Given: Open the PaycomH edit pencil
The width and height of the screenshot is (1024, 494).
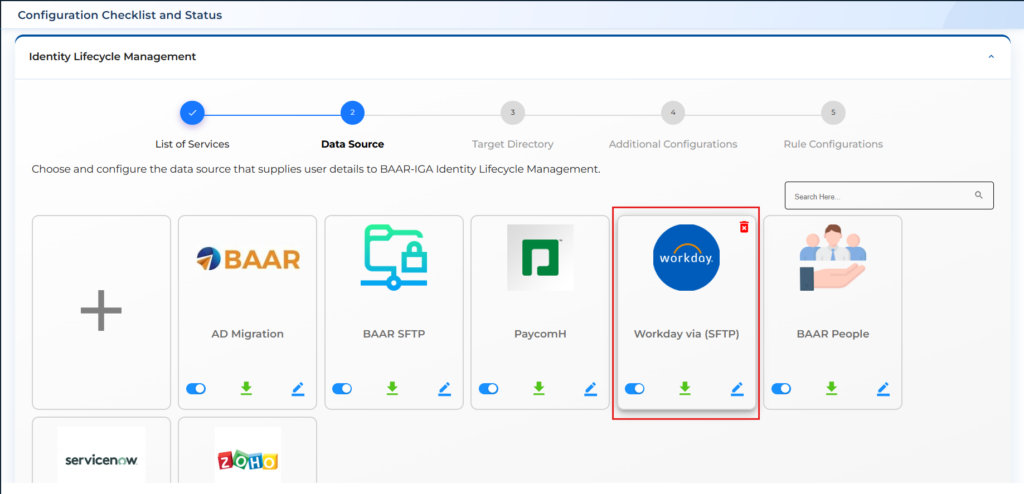Looking at the screenshot, I should [590, 389].
